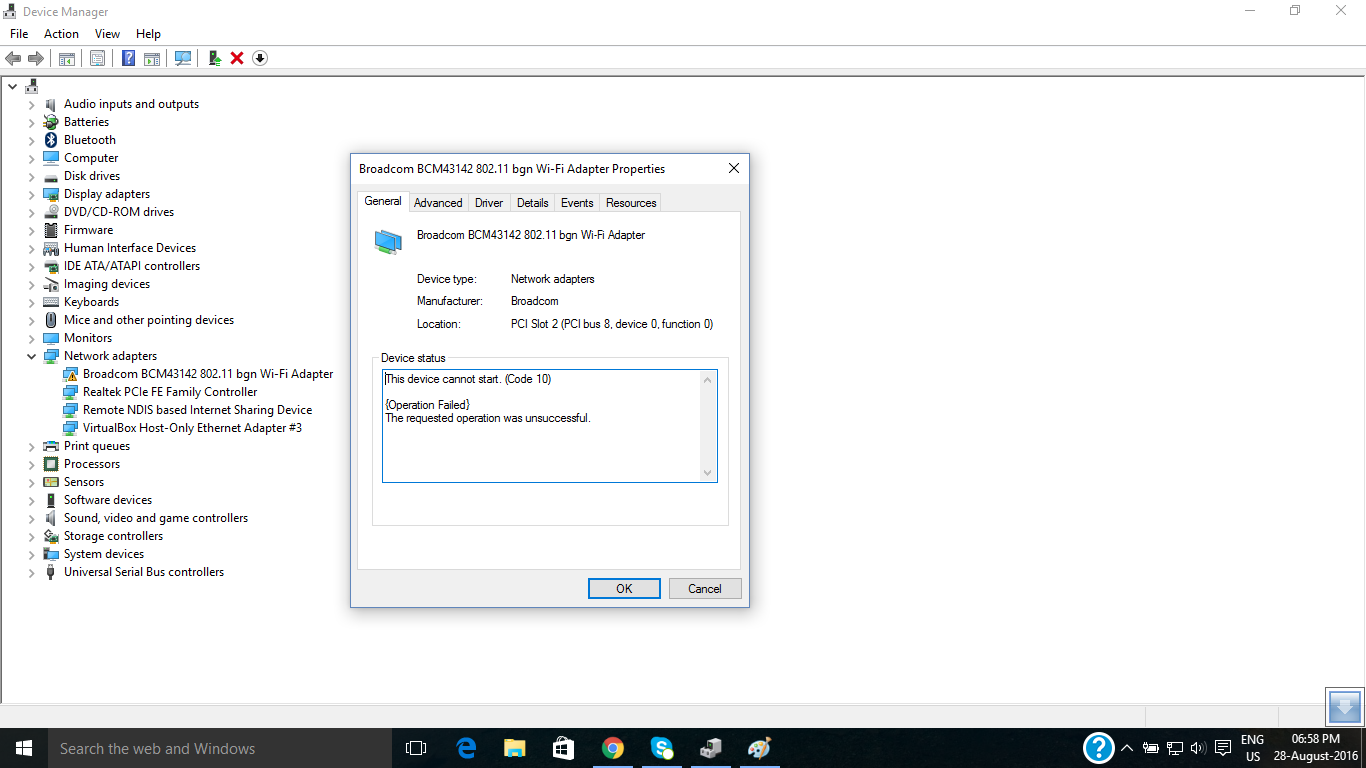Viewport: 1366px width, 768px height.
Task: Open File Explorer from the taskbar
Action: [515, 748]
